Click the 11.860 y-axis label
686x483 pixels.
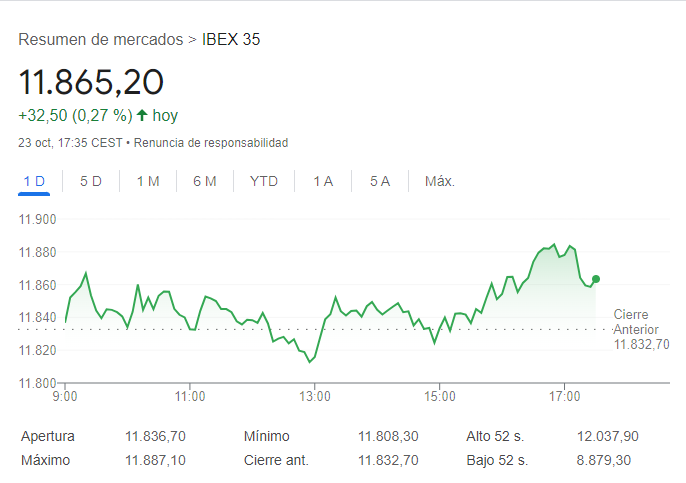[37, 285]
